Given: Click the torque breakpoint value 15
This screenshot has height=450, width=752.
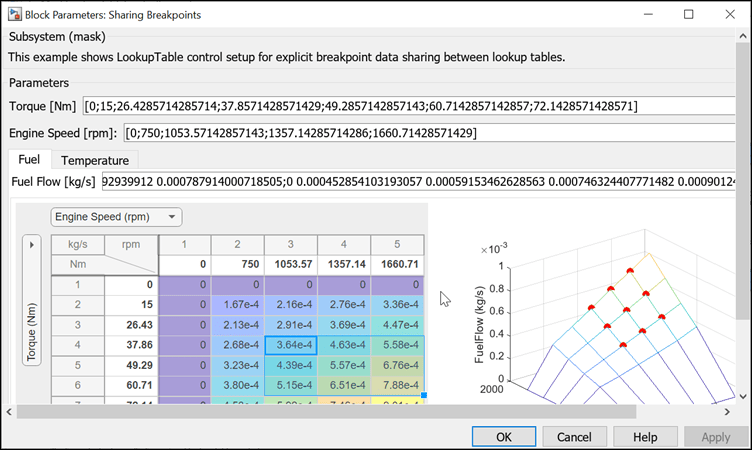Looking at the screenshot, I should point(131,305).
